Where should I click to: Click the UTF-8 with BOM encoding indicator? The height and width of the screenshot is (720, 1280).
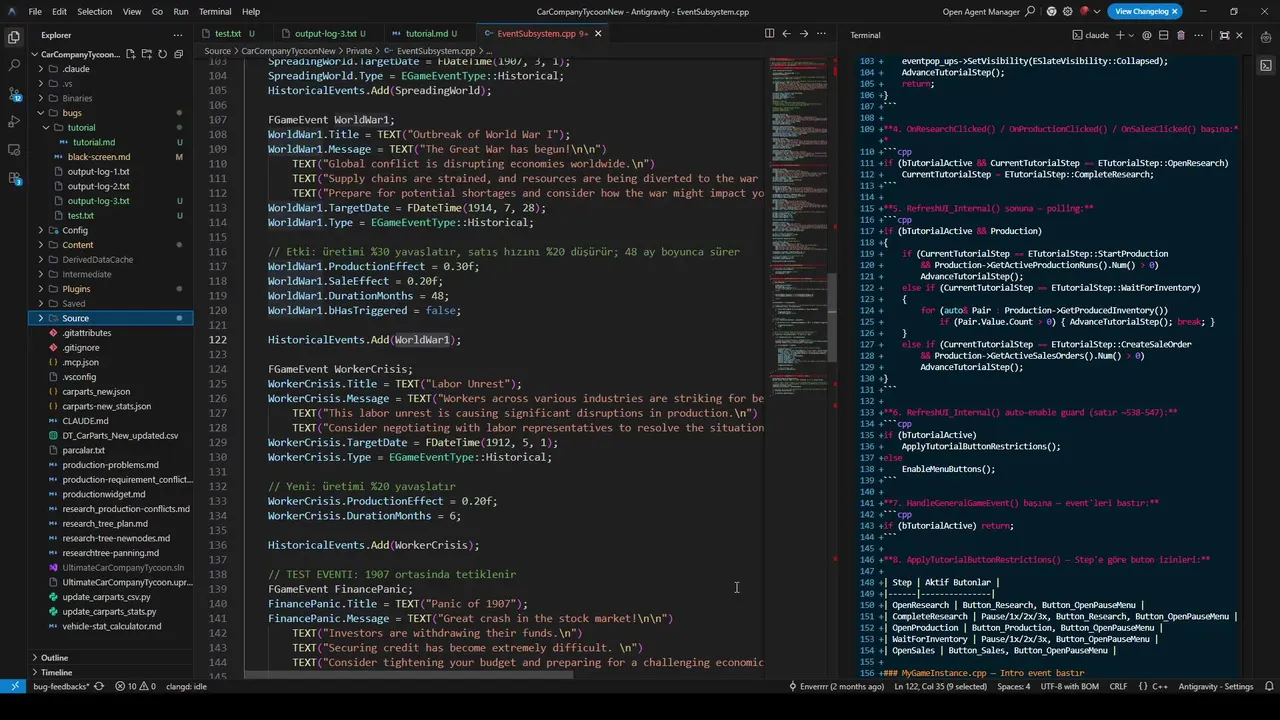[1069, 686]
